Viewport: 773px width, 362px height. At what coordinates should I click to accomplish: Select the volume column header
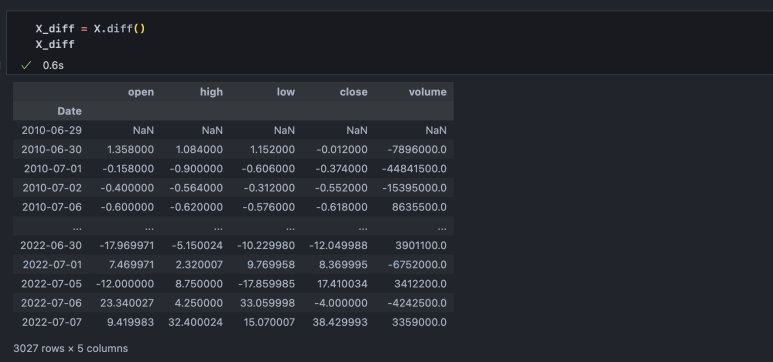coord(427,92)
